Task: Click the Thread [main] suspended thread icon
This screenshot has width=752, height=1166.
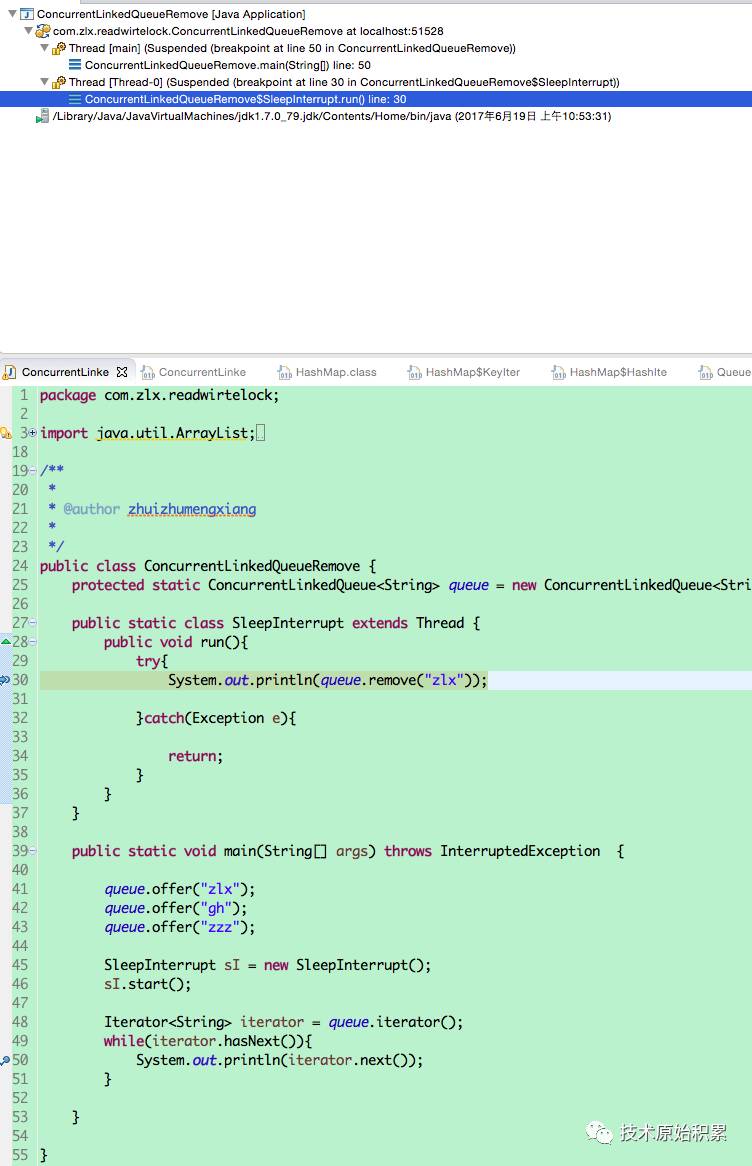Action: click(x=59, y=48)
